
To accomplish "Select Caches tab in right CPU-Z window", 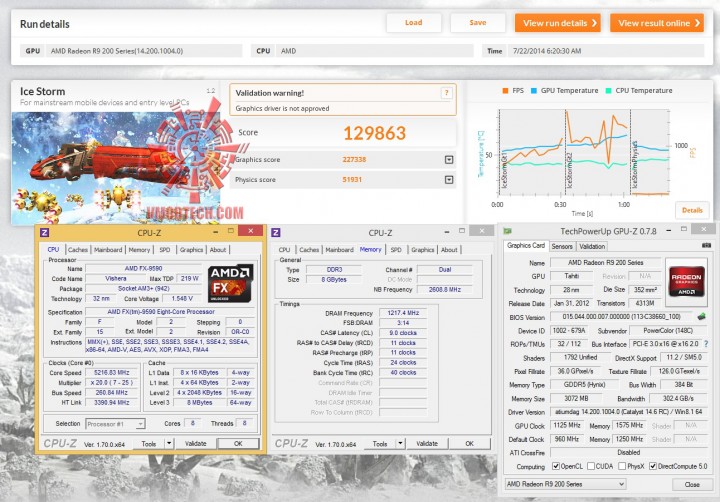I will [309, 250].
